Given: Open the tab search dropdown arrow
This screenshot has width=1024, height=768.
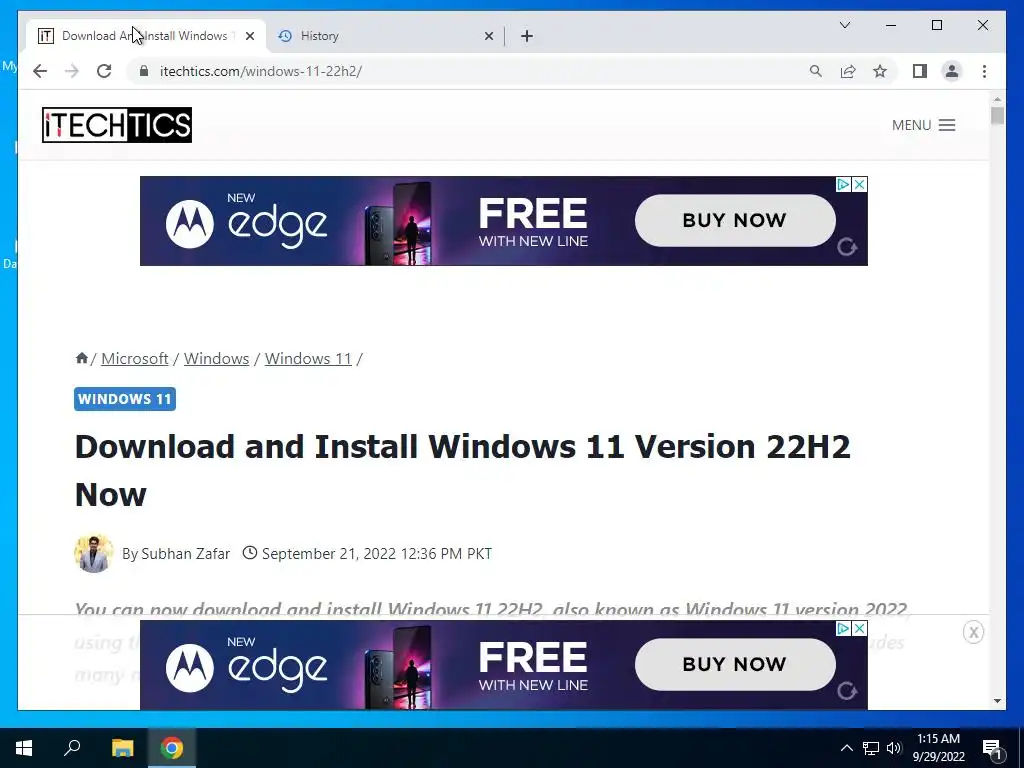Looking at the screenshot, I should (845, 25).
